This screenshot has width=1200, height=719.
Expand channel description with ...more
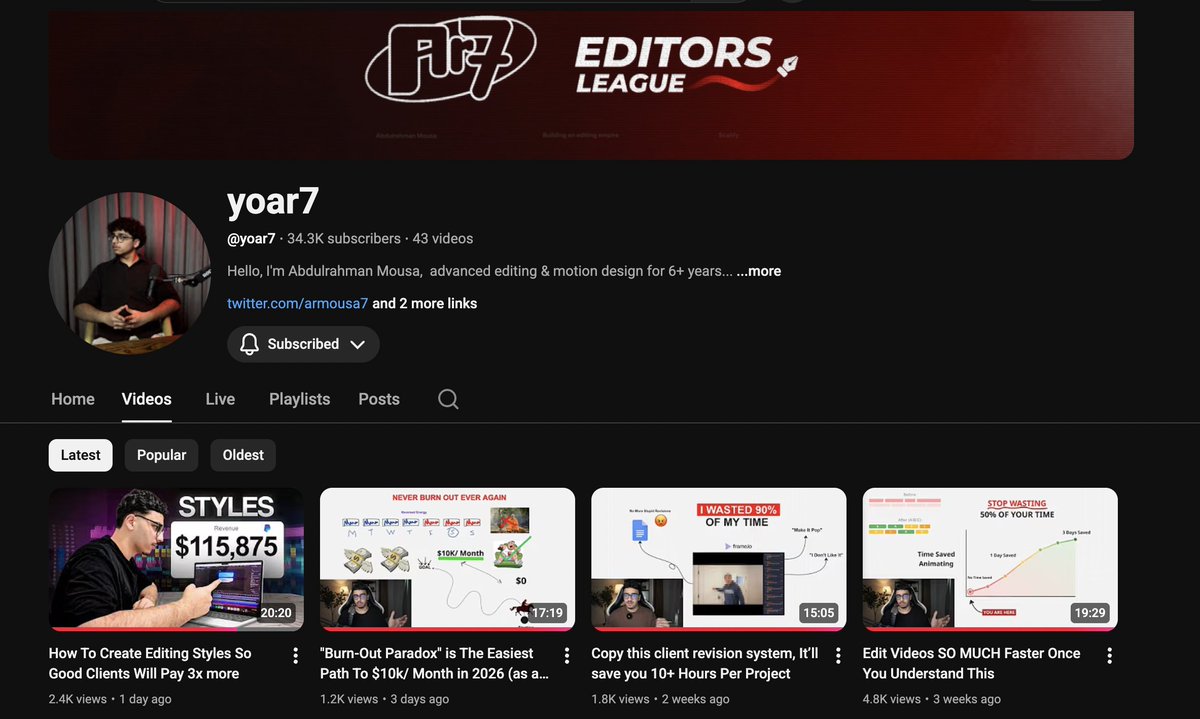758,270
